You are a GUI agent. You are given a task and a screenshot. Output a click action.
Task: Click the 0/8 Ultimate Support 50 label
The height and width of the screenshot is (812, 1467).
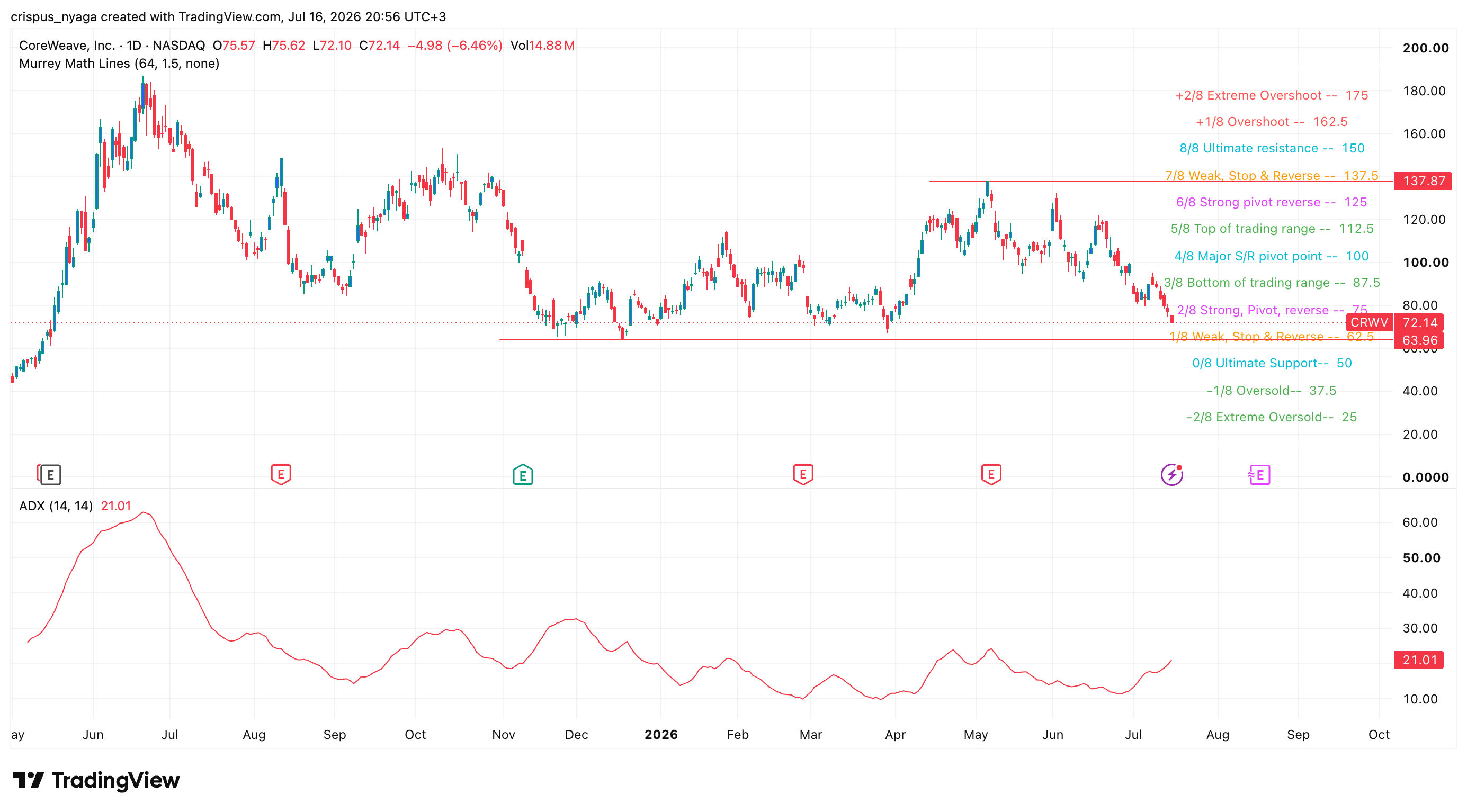pos(1272,363)
